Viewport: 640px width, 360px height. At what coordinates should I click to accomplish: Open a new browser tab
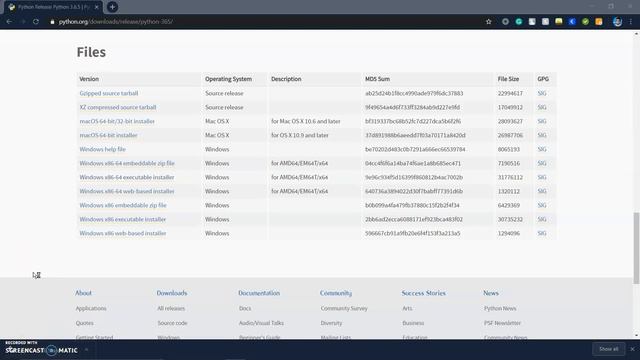pos(112,7)
